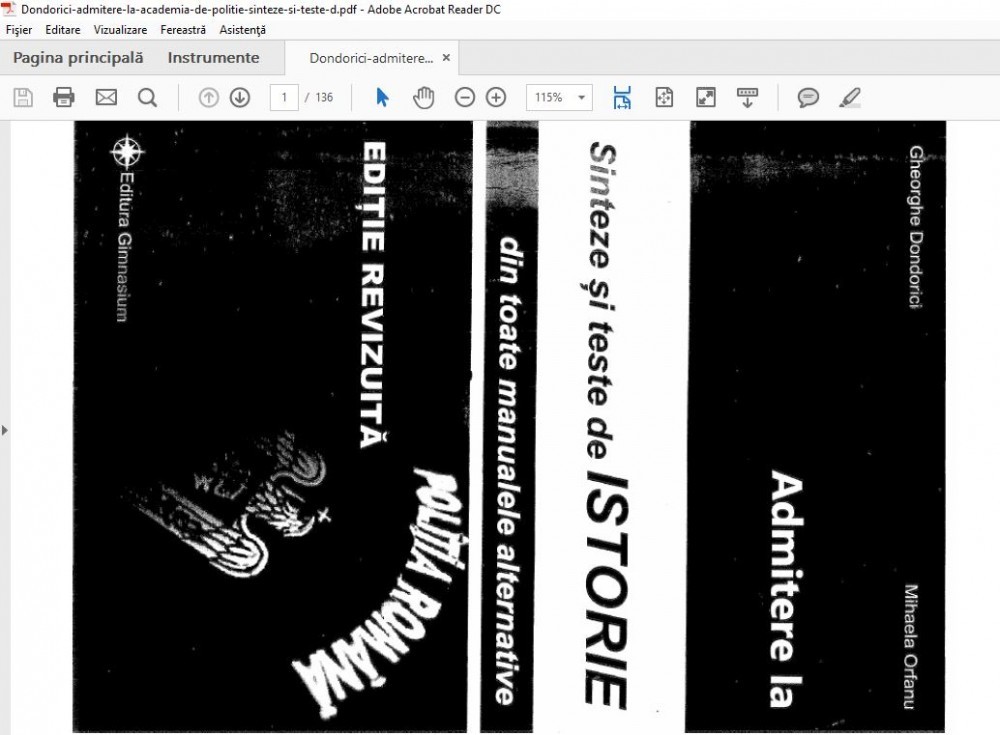This screenshot has width=1000, height=735.
Task: Select the Highlight text pen tool
Action: pos(850,98)
